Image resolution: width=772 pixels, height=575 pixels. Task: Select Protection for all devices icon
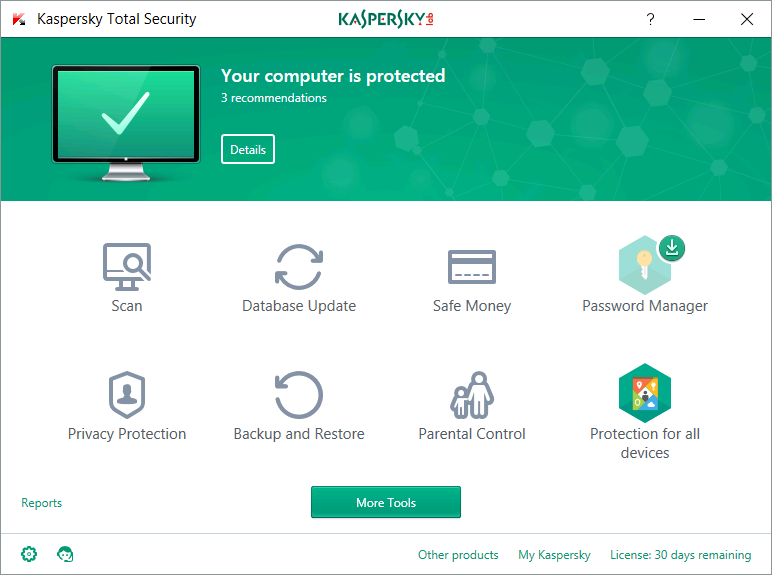pos(644,394)
